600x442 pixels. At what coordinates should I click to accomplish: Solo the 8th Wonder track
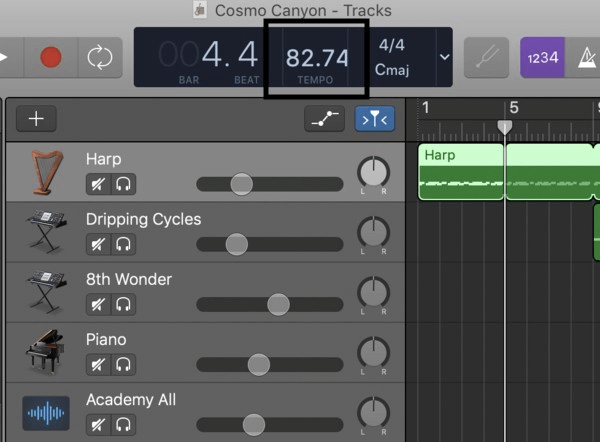pyautogui.click(x=123, y=304)
